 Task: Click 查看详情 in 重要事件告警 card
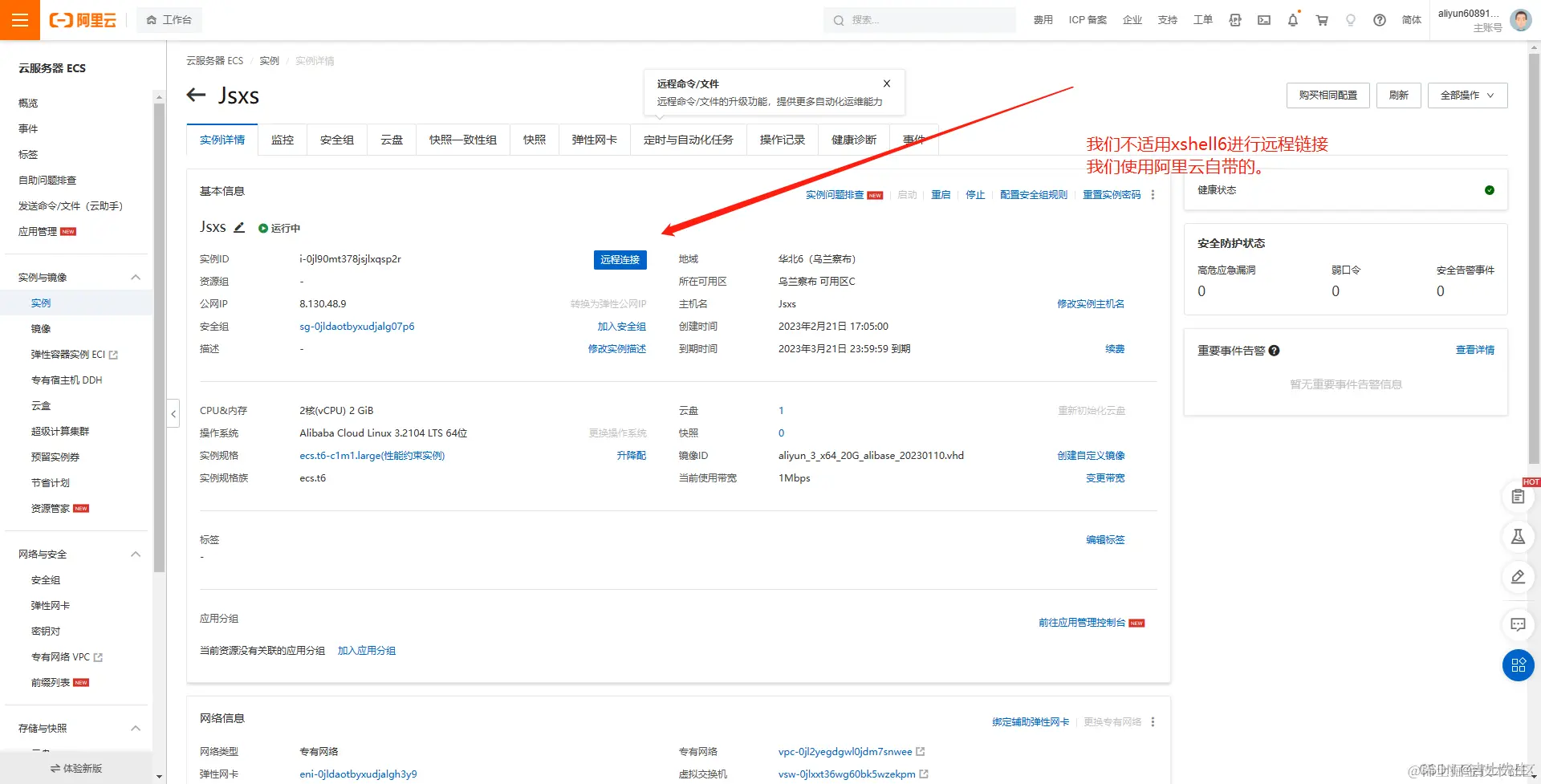tap(1475, 350)
